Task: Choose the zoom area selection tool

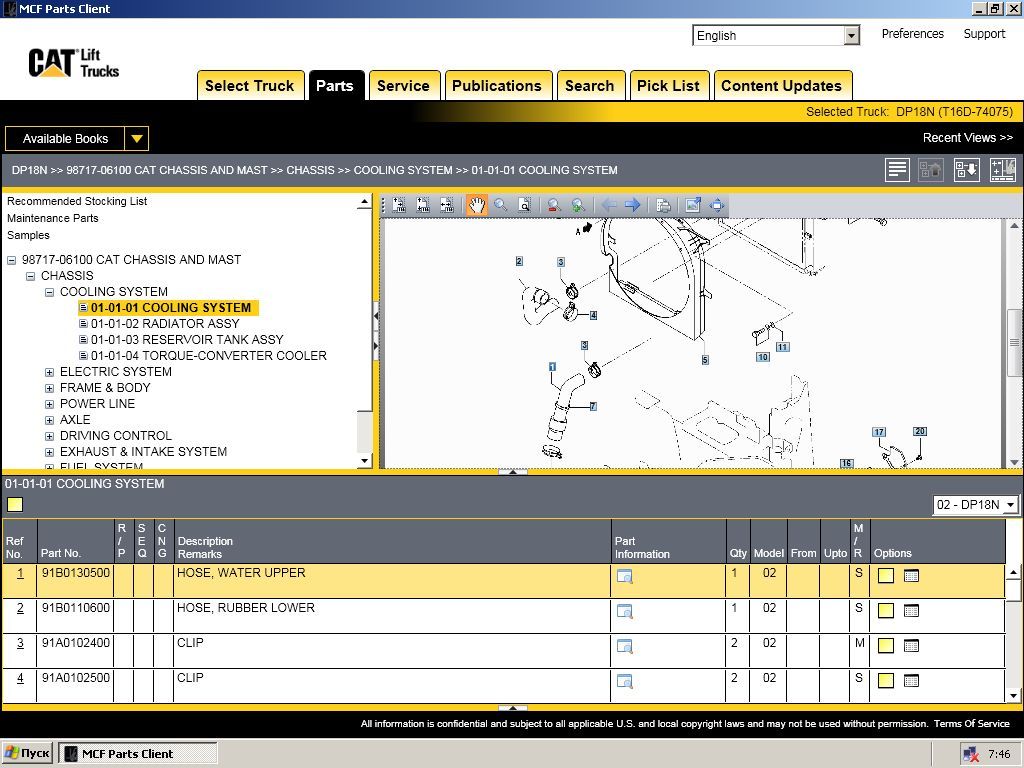Action: (x=524, y=205)
